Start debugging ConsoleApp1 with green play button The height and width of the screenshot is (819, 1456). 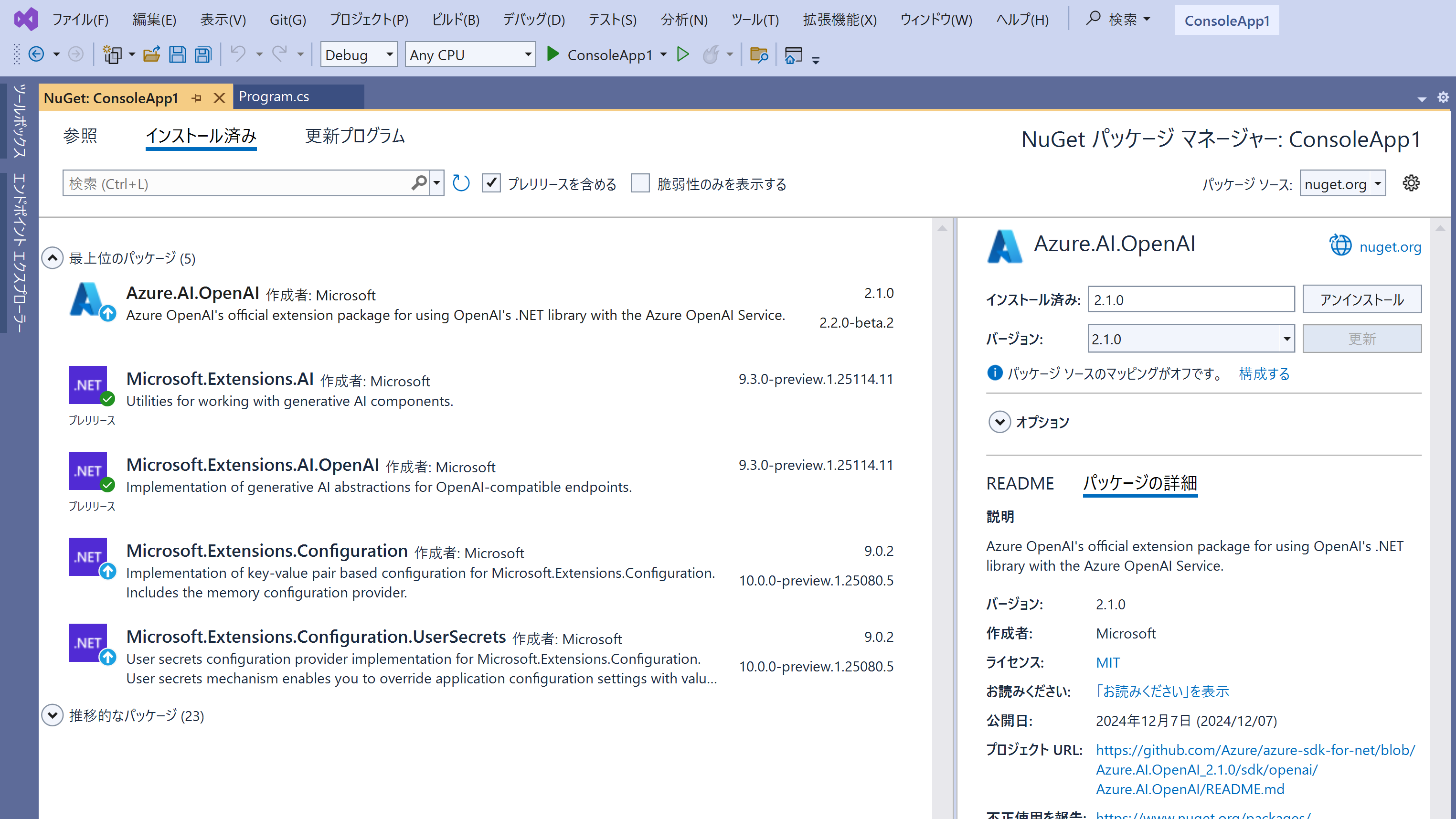coord(553,54)
